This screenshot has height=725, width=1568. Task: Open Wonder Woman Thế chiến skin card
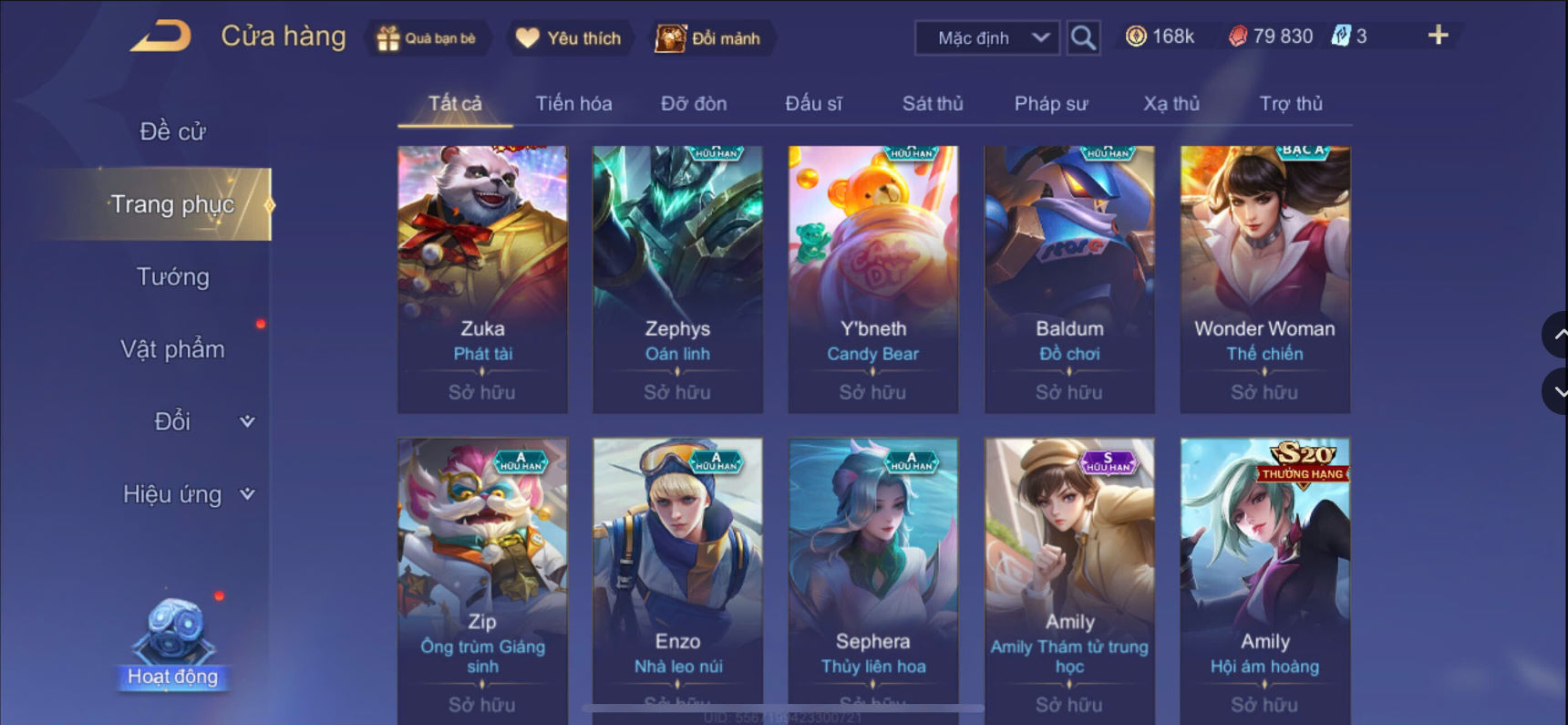coord(1265,279)
